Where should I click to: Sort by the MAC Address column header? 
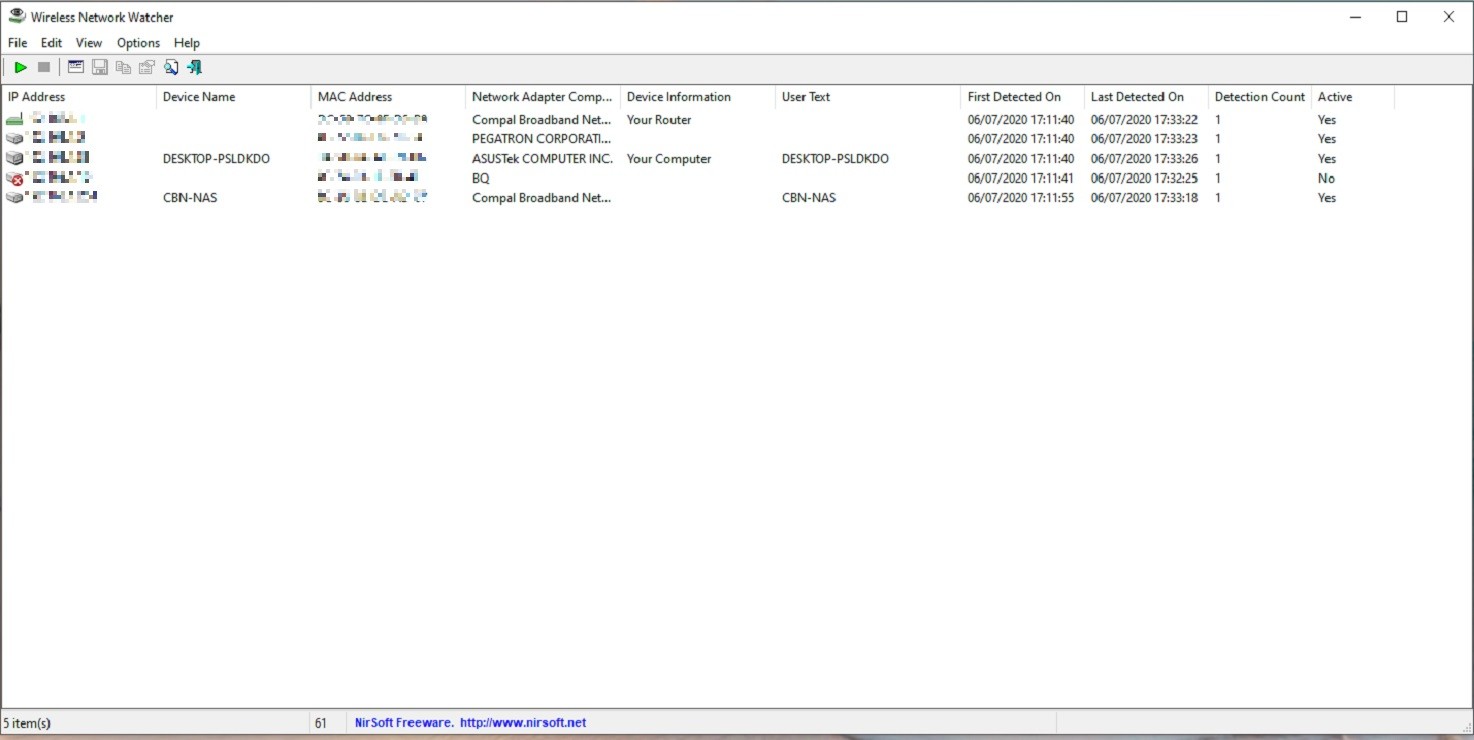tap(356, 96)
